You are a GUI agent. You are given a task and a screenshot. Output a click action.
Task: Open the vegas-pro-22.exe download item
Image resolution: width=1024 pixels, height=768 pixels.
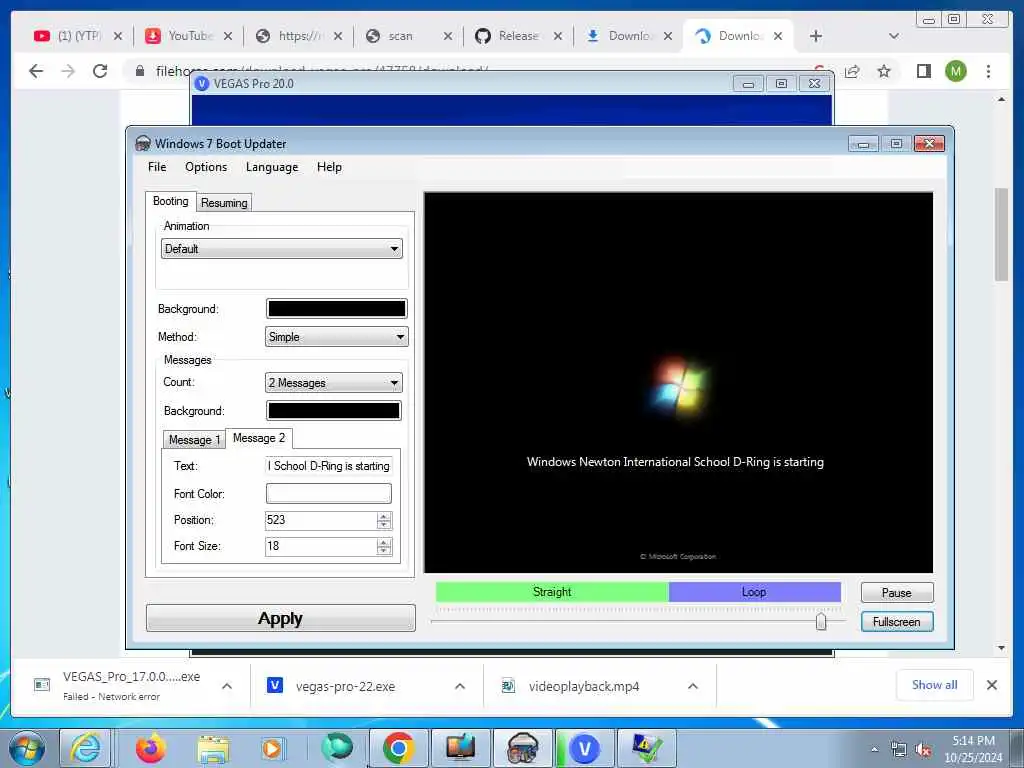[x=346, y=686]
